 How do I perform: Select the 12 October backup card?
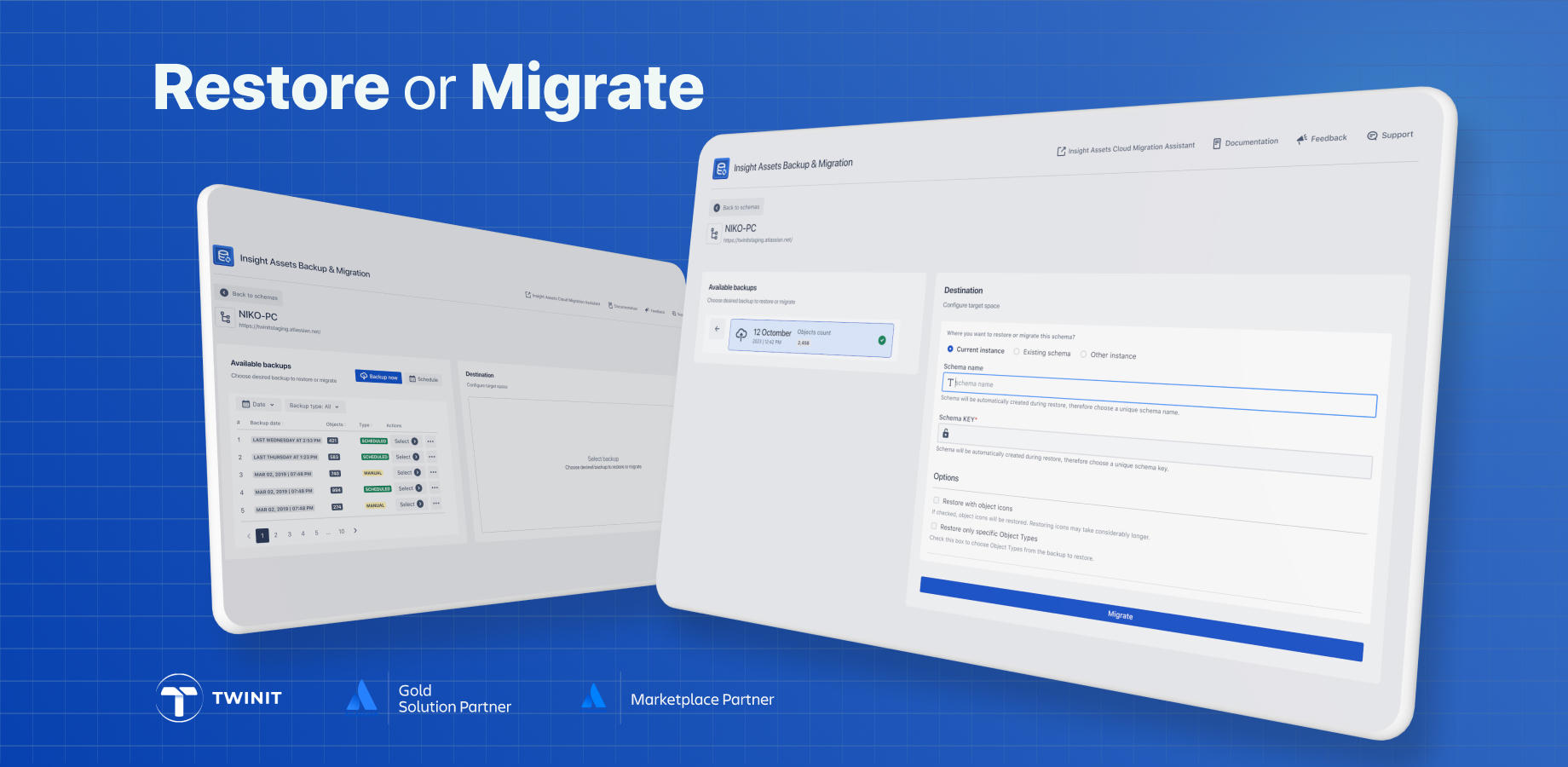(x=811, y=338)
